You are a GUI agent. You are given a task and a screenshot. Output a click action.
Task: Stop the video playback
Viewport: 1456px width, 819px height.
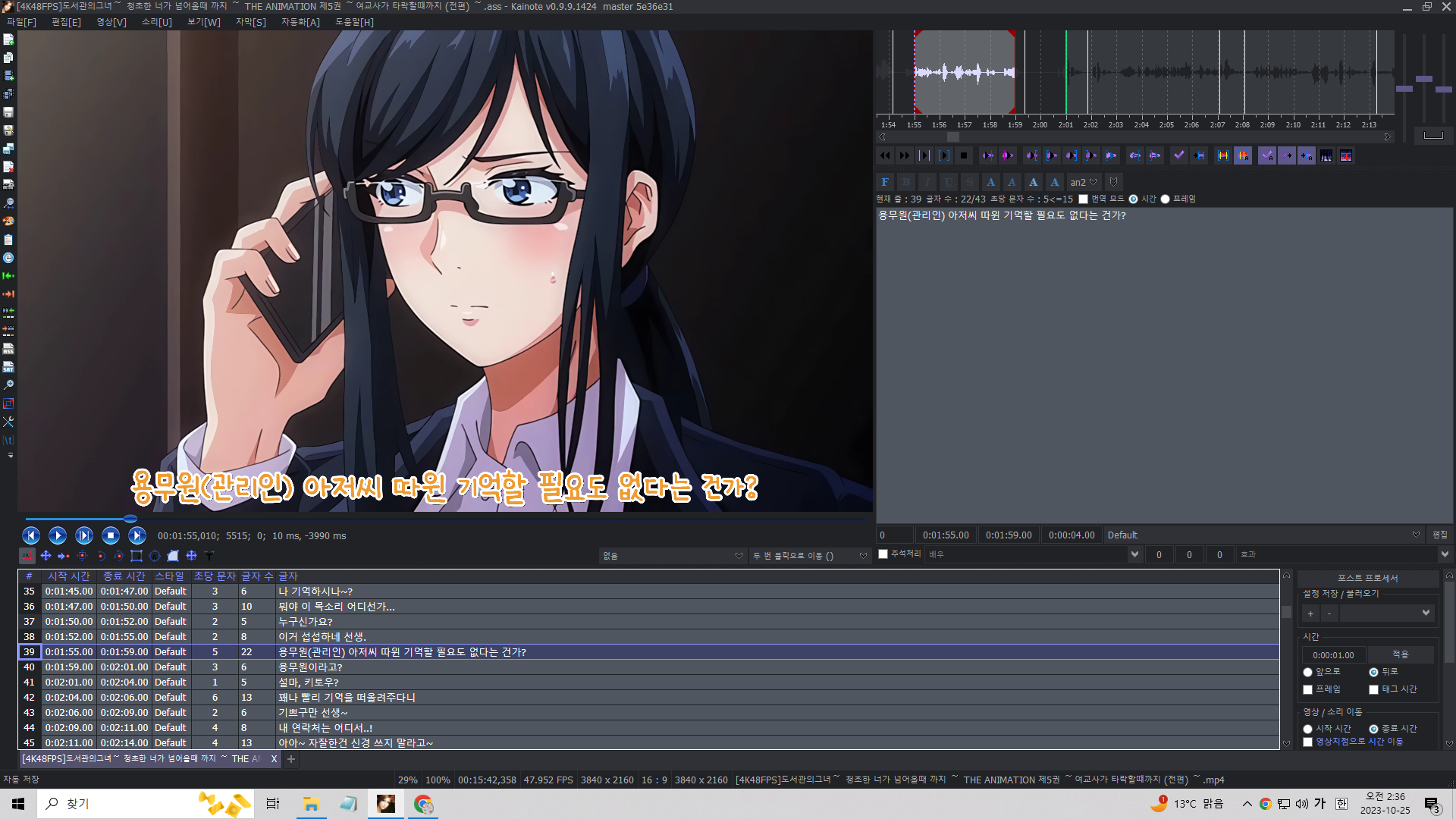[111, 535]
